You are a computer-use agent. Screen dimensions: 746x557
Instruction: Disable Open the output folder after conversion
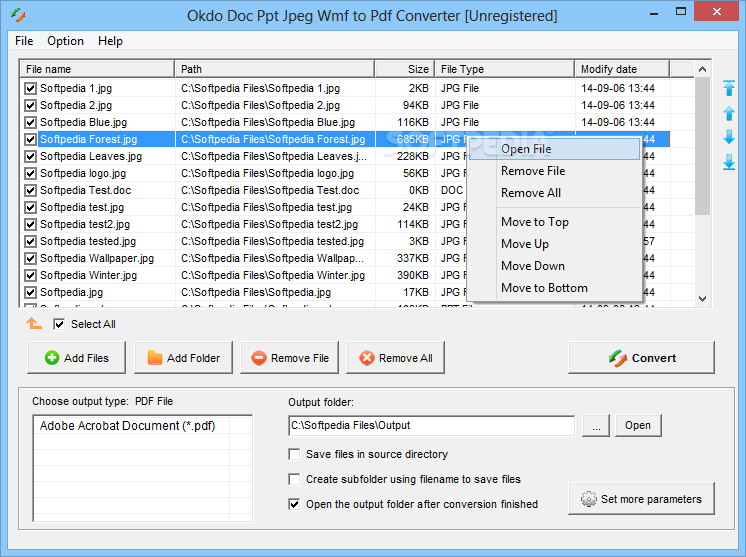click(294, 504)
